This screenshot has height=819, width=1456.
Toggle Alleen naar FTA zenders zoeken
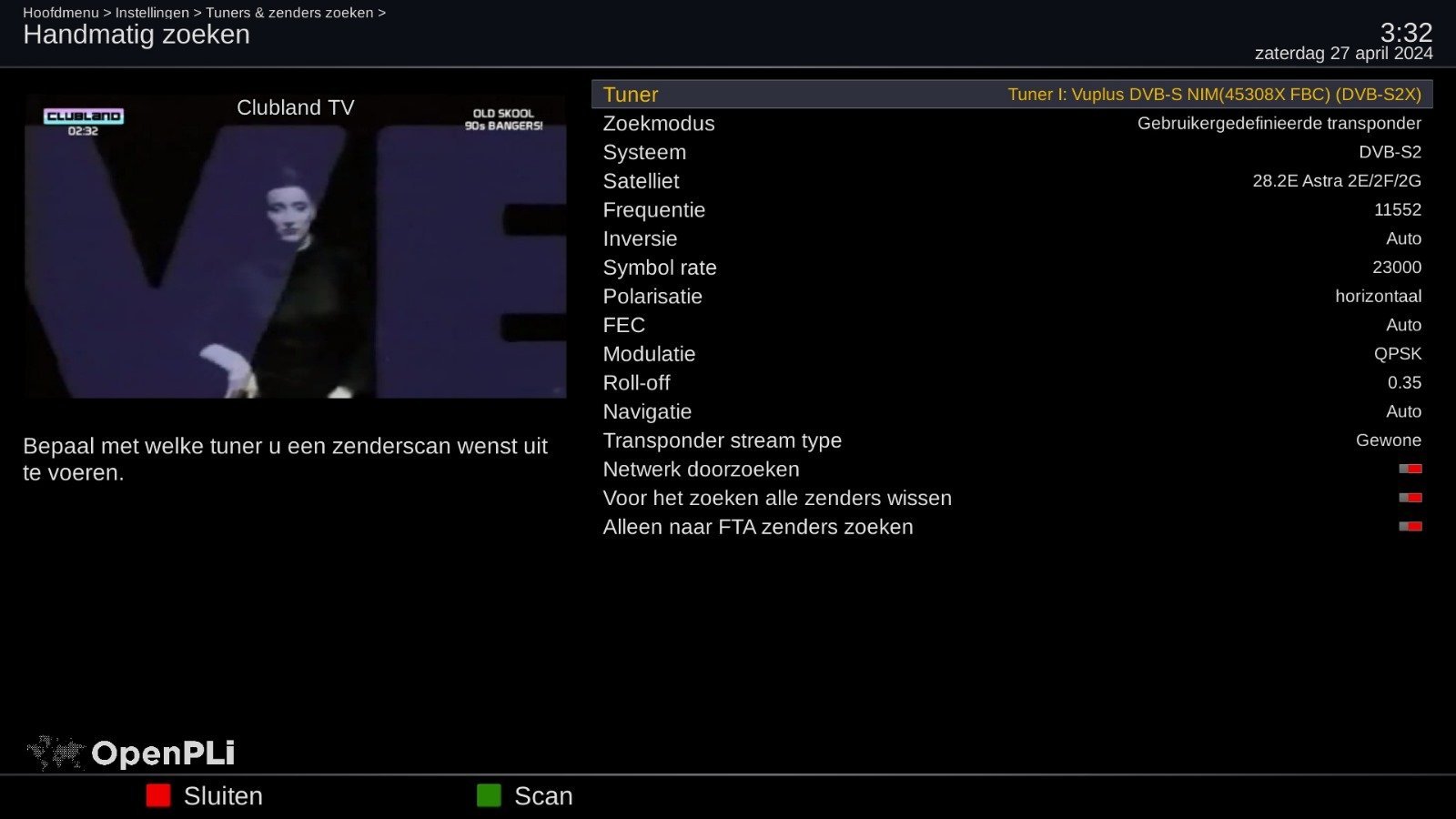coord(1410,527)
